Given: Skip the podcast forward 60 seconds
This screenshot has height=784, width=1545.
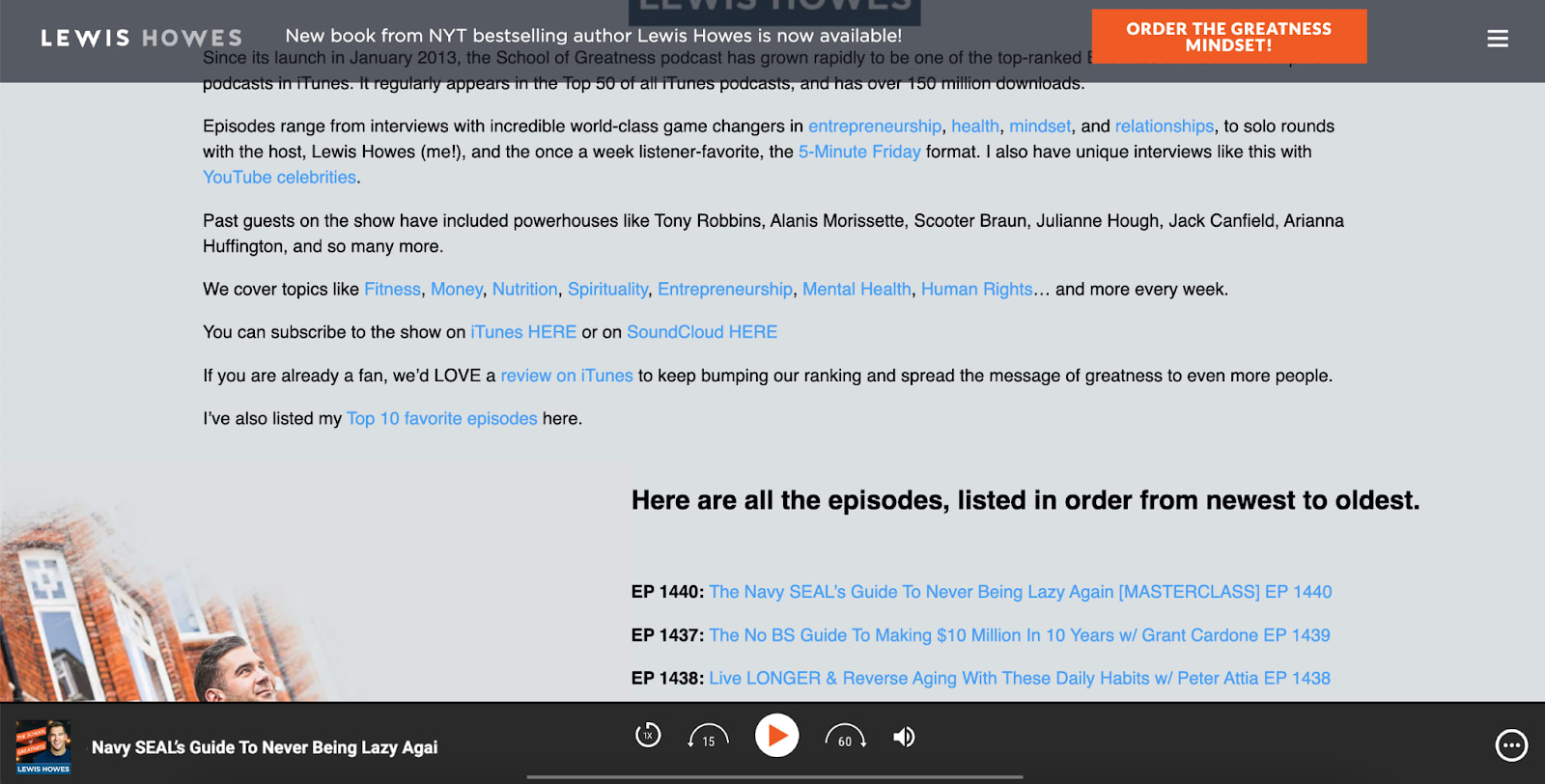Looking at the screenshot, I should pyautogui.click(x=845, y=737).
